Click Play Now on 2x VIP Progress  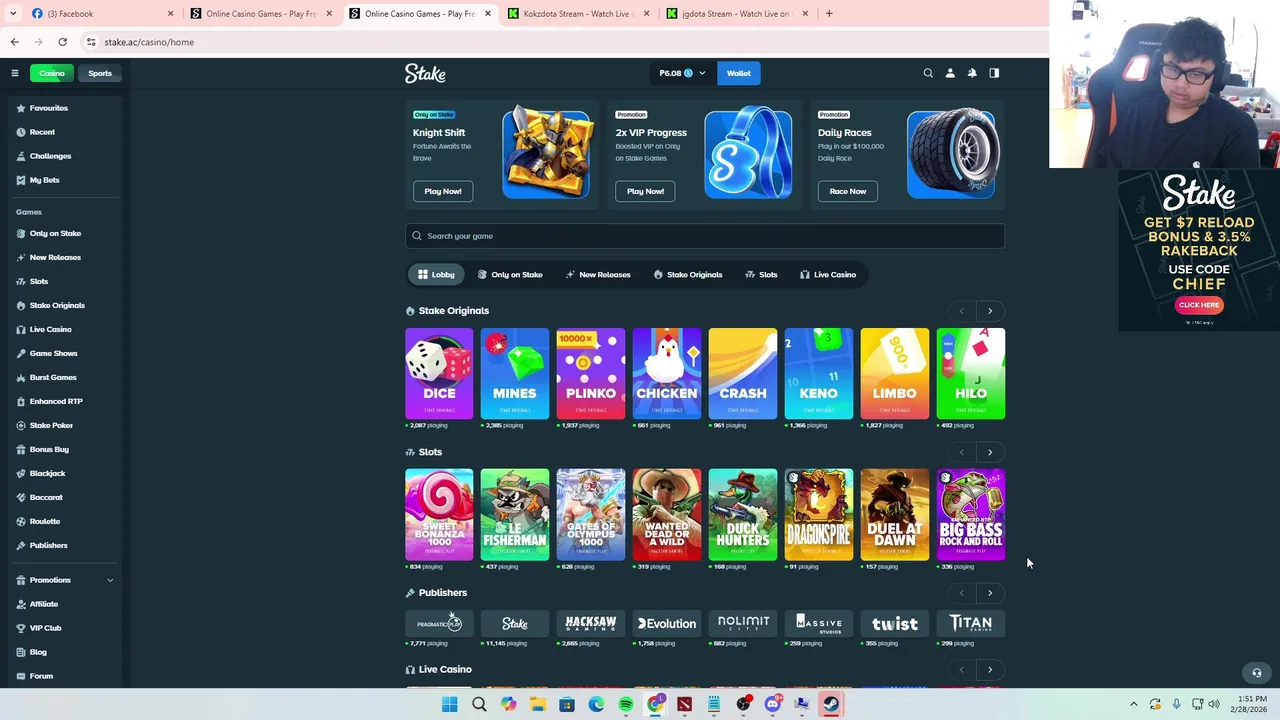click(645, 191)
